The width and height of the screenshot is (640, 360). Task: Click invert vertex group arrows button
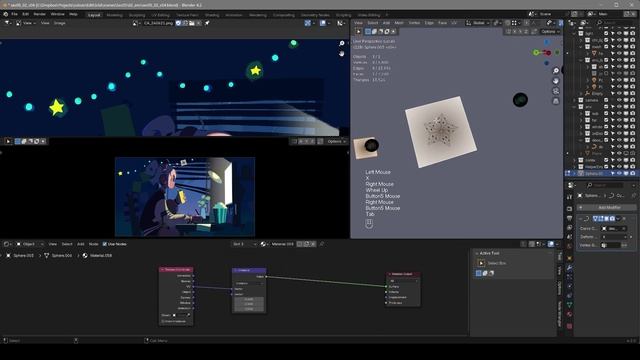point(624,245)
